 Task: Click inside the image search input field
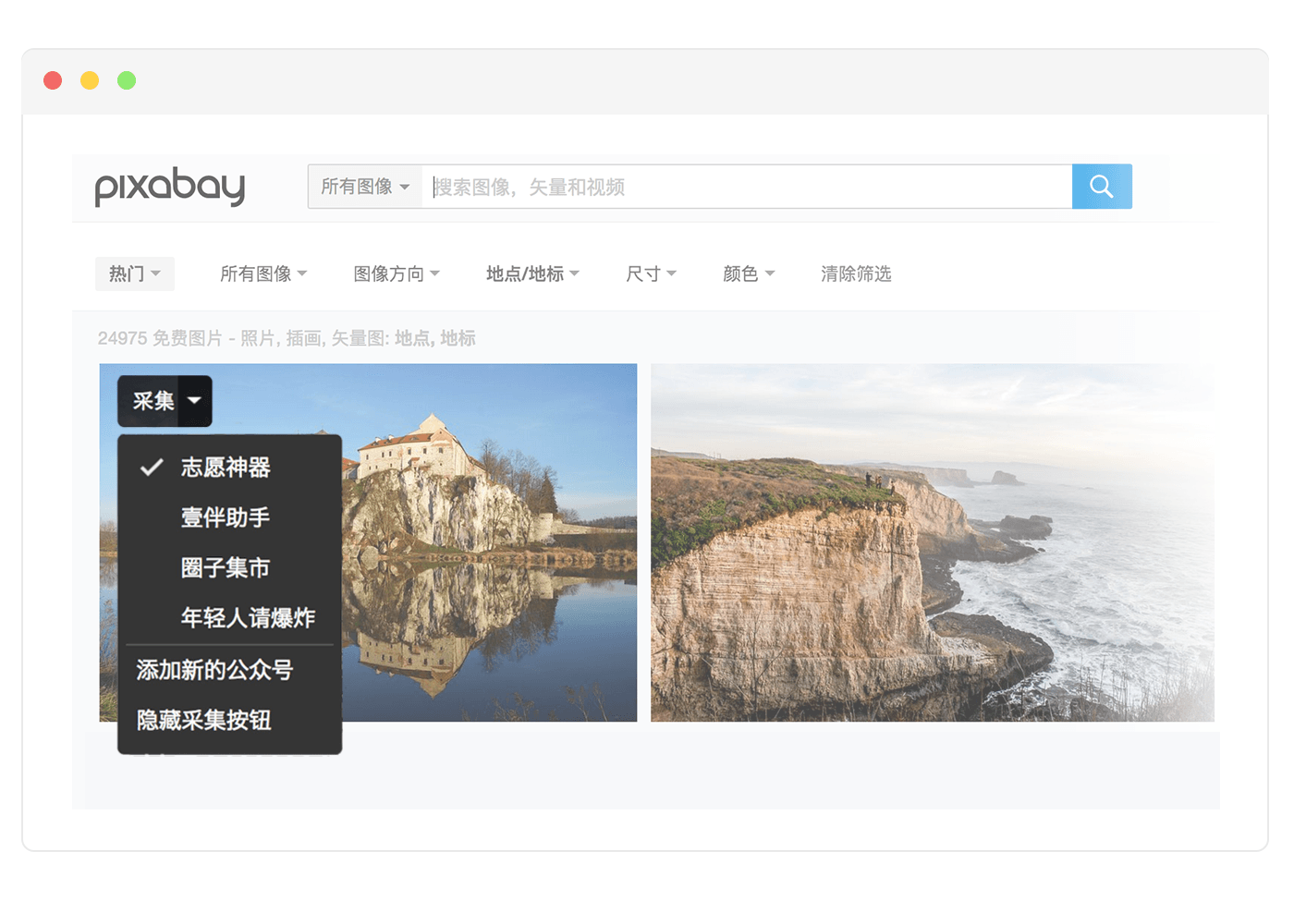tap(647, 186)
